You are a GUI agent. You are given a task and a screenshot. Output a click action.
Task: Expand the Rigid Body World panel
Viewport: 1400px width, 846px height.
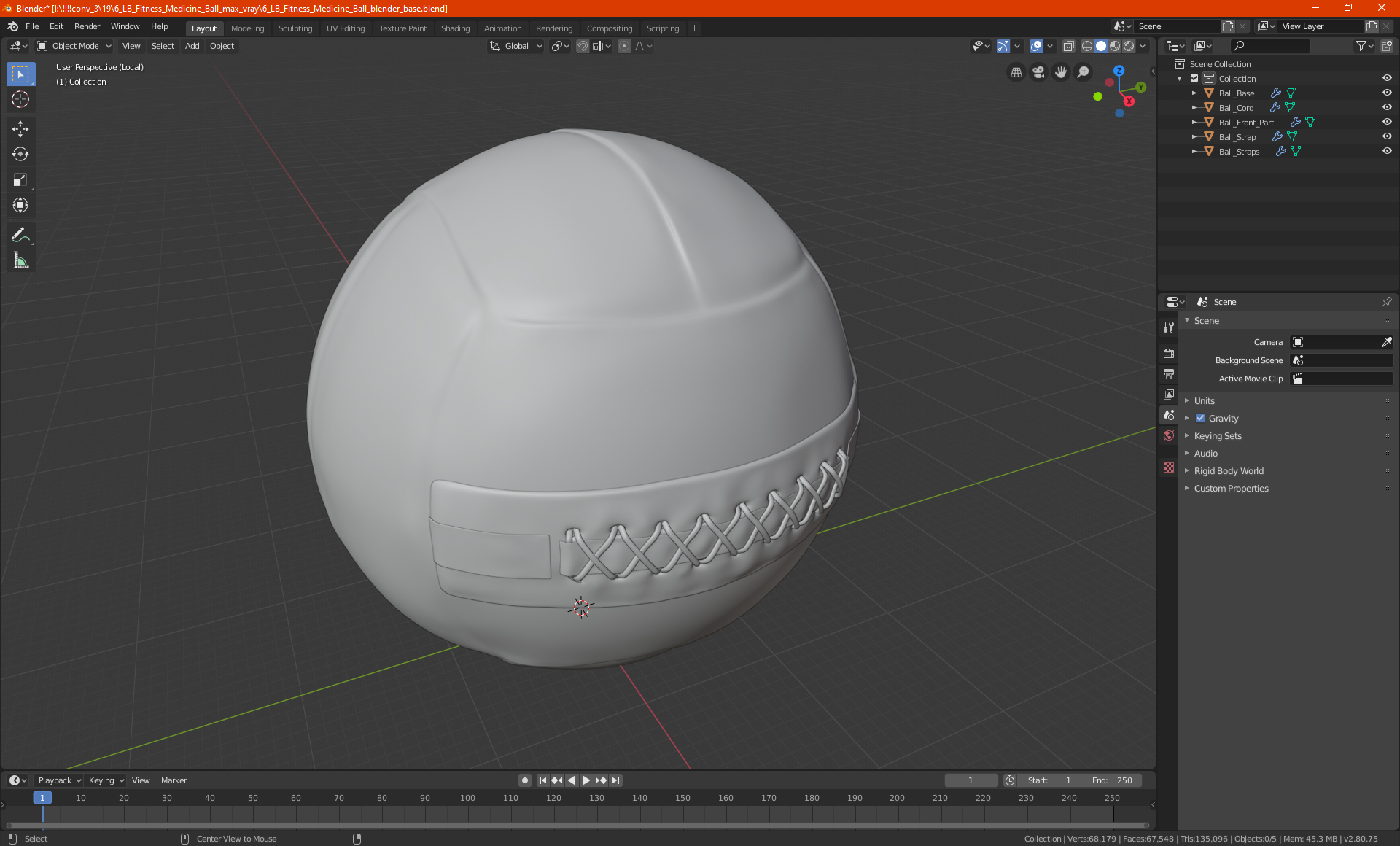pyautogui.click(x=1229, y=470)
